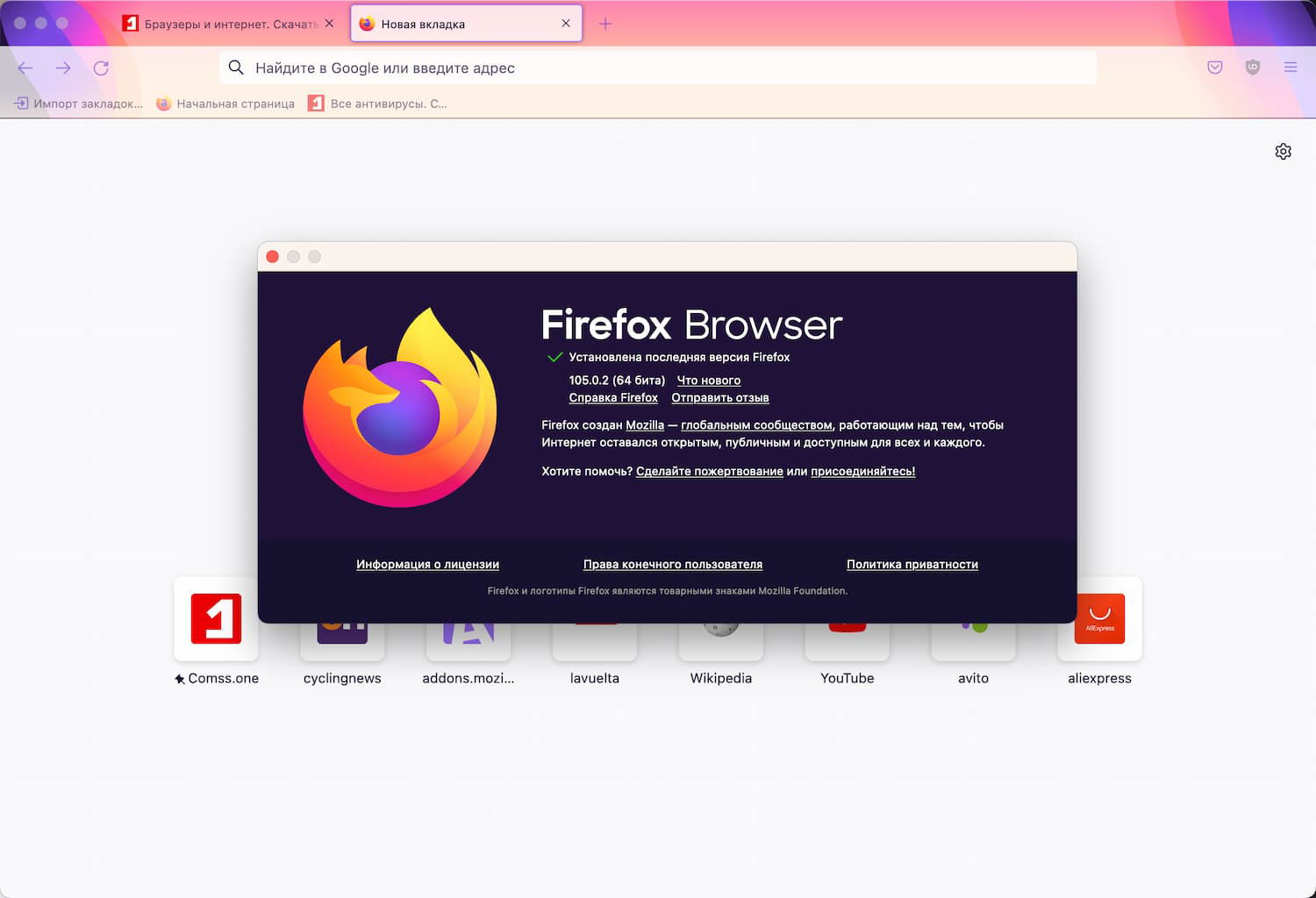This screenshot has height=898, width=1316.
Task: Click "Сделайте пожертвование" donate link
Action: click(710, 472)
